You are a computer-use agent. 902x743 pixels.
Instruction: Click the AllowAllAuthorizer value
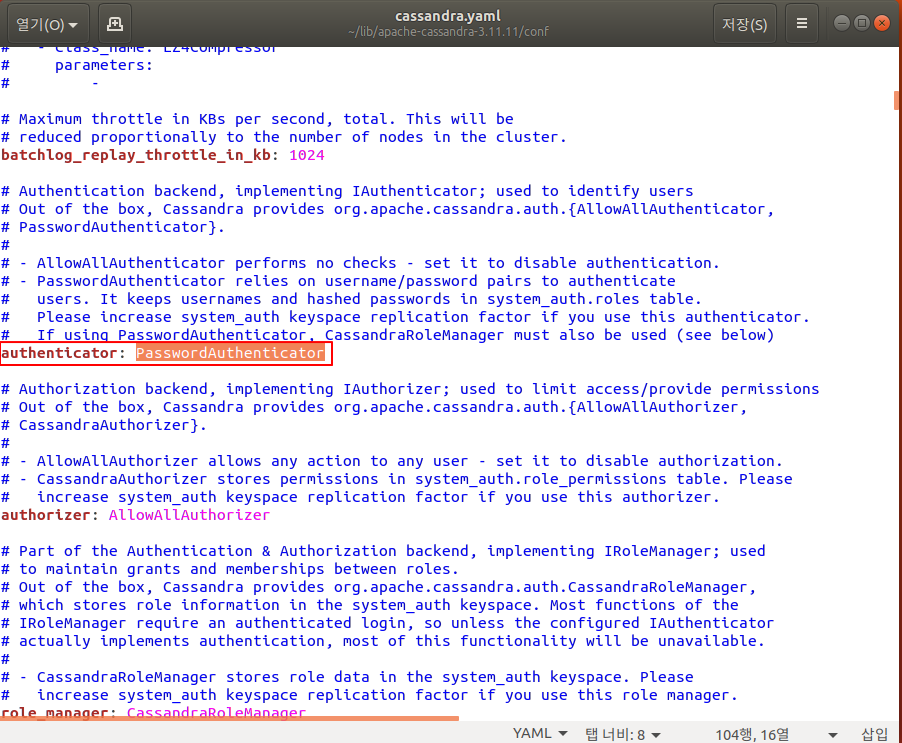pos(189,515)
